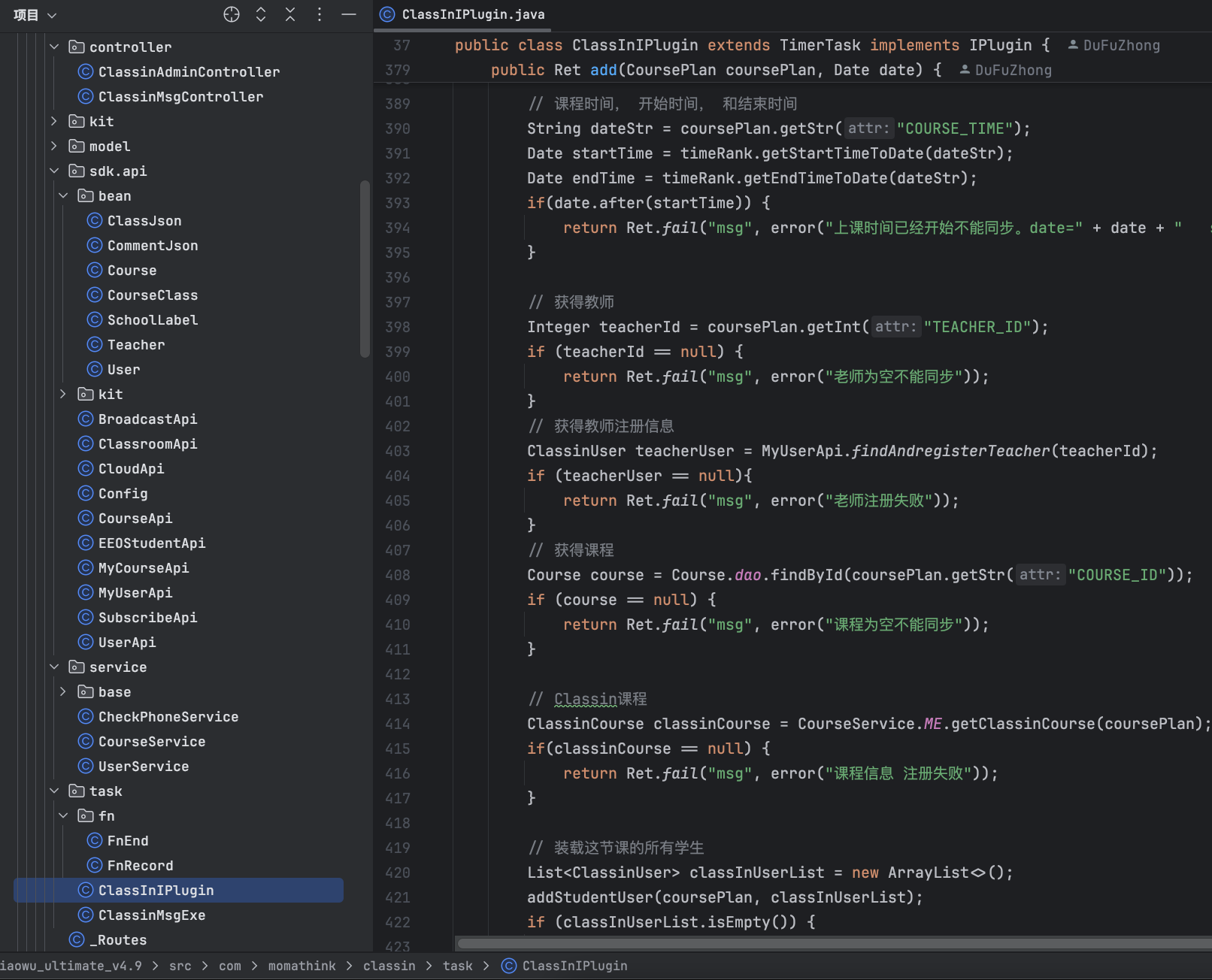Click the Collapse All icon in project toolbar
Image resolution: width=1212 pixels, height=980 pixels.
[290, 14]
